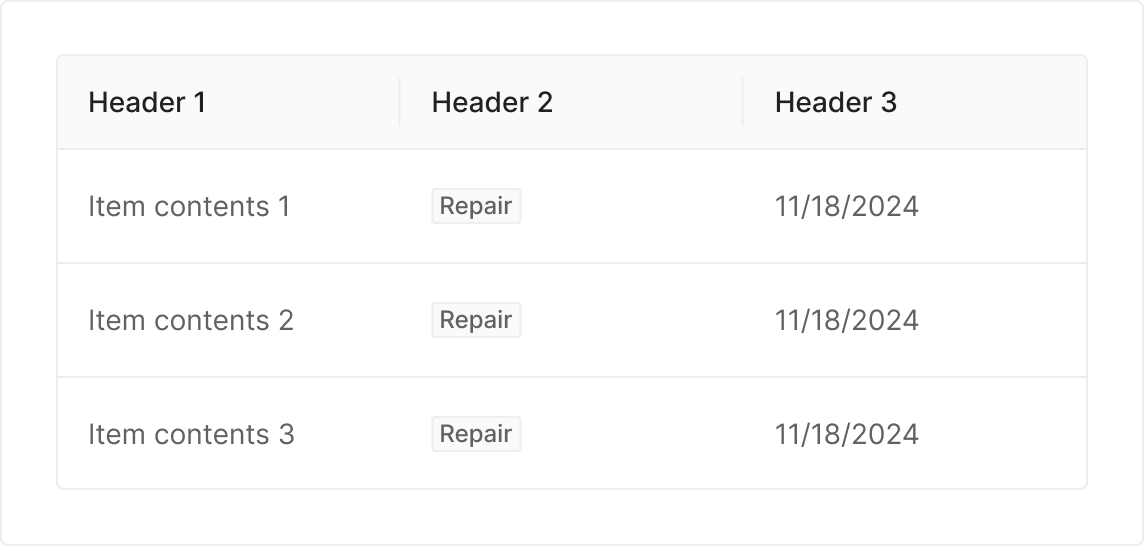
Task: Click empty area right of second row's date
Action: point(1000,321)
